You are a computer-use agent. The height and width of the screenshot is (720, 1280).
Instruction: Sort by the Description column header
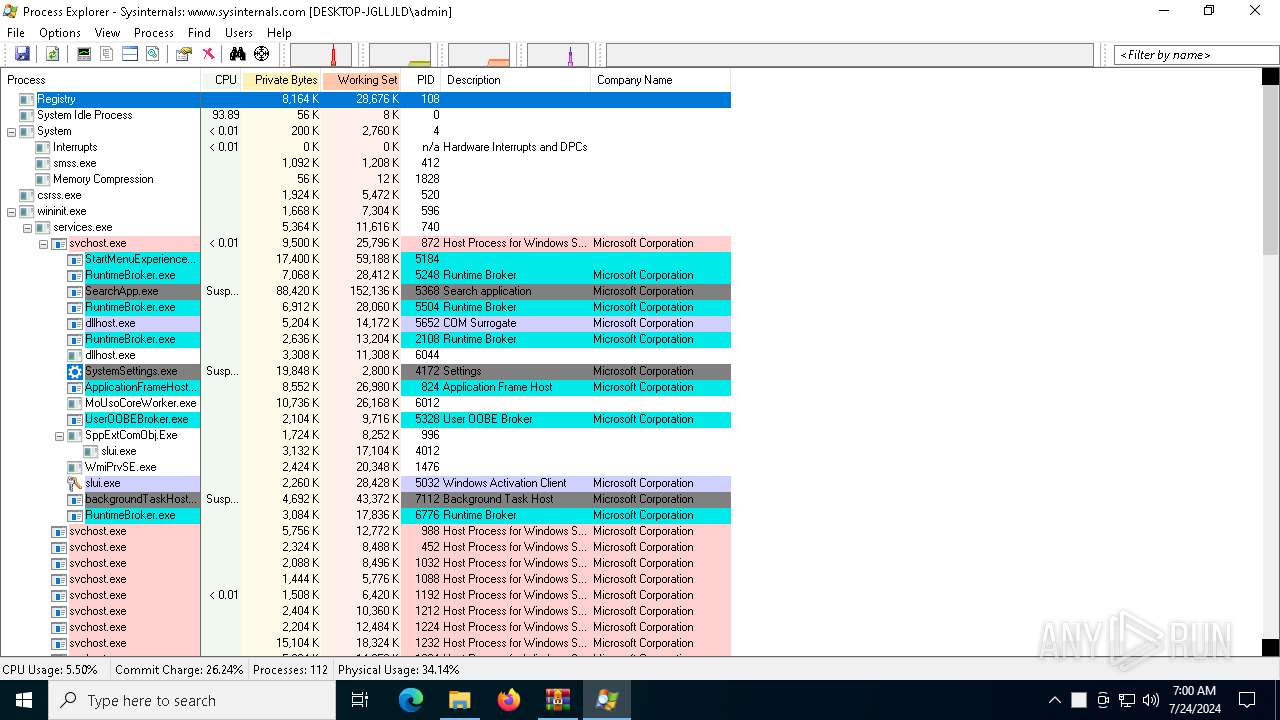[516, 80]
